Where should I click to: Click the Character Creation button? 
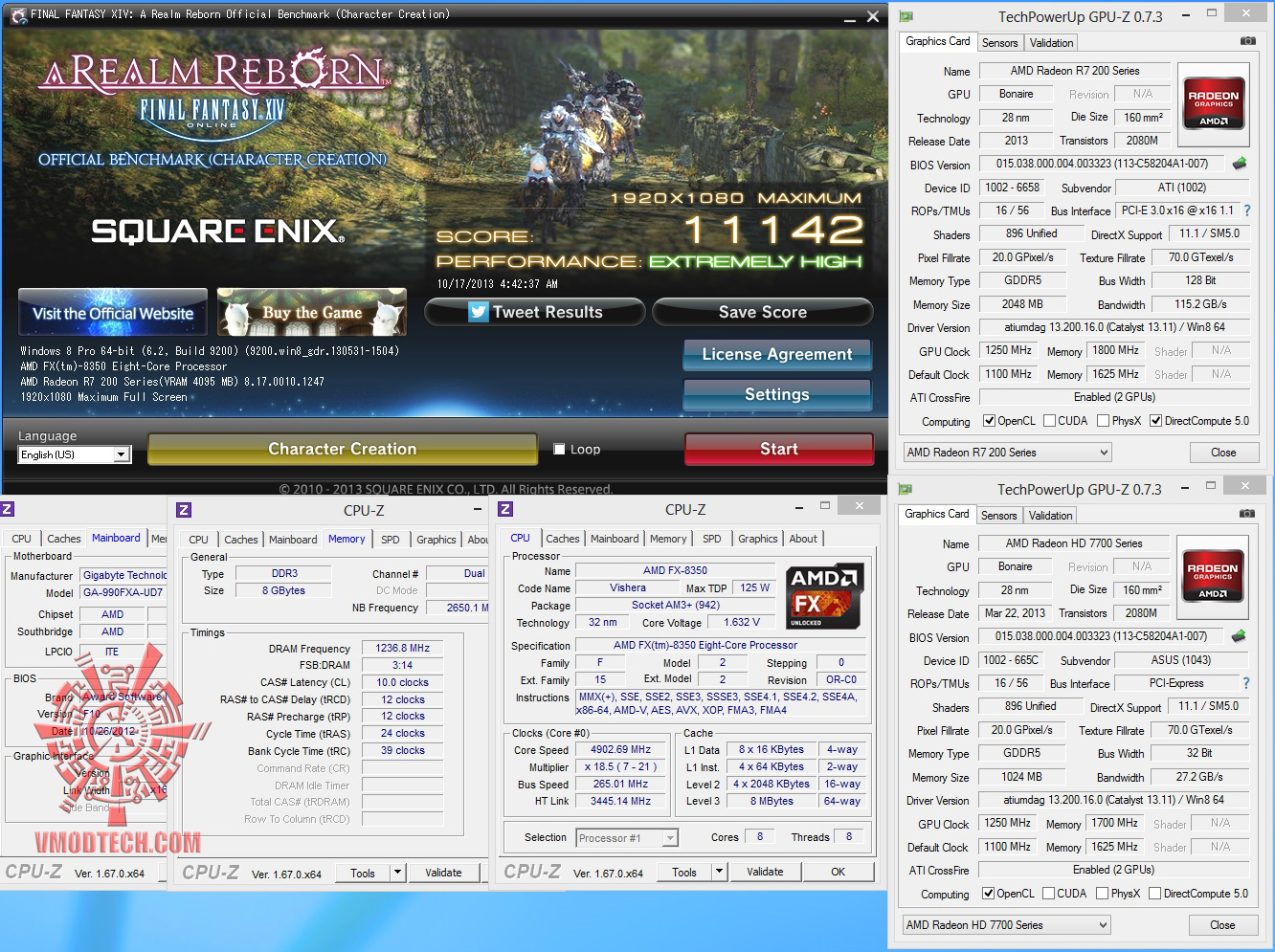pyautogui.click(x=343, y=449)
